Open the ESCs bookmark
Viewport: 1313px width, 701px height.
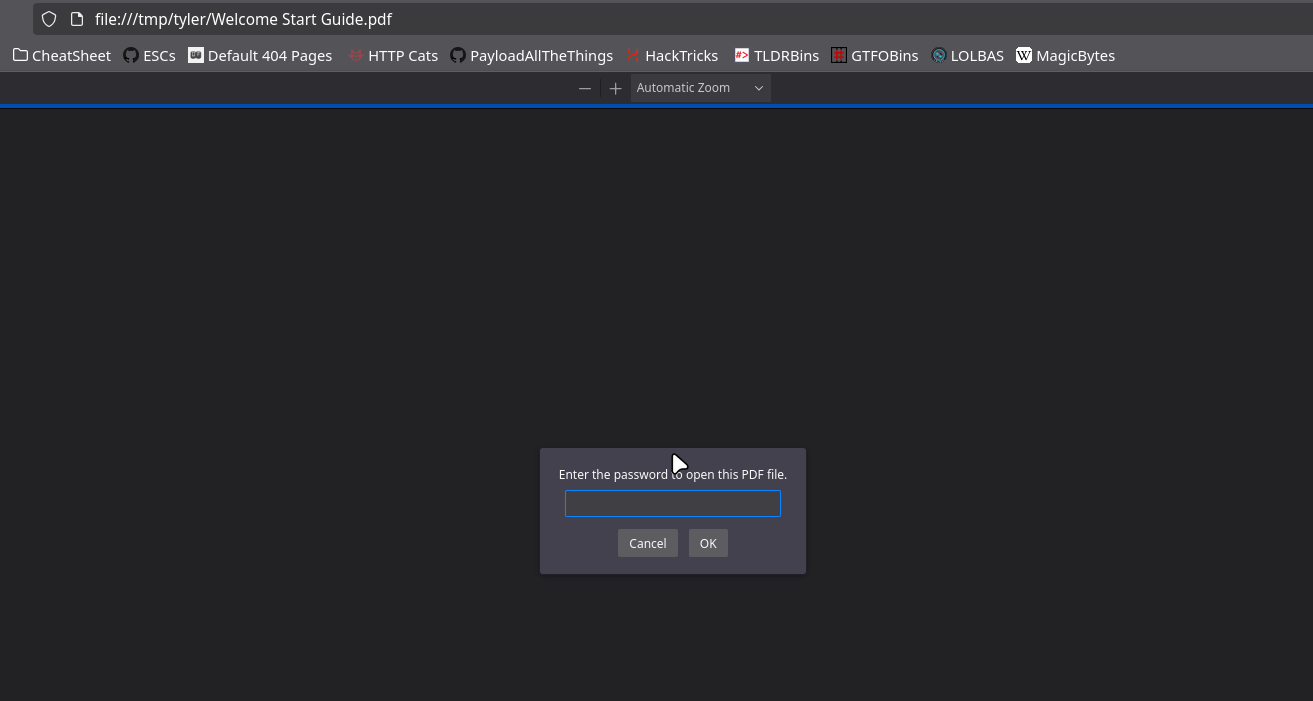click(x=158, y=55)
